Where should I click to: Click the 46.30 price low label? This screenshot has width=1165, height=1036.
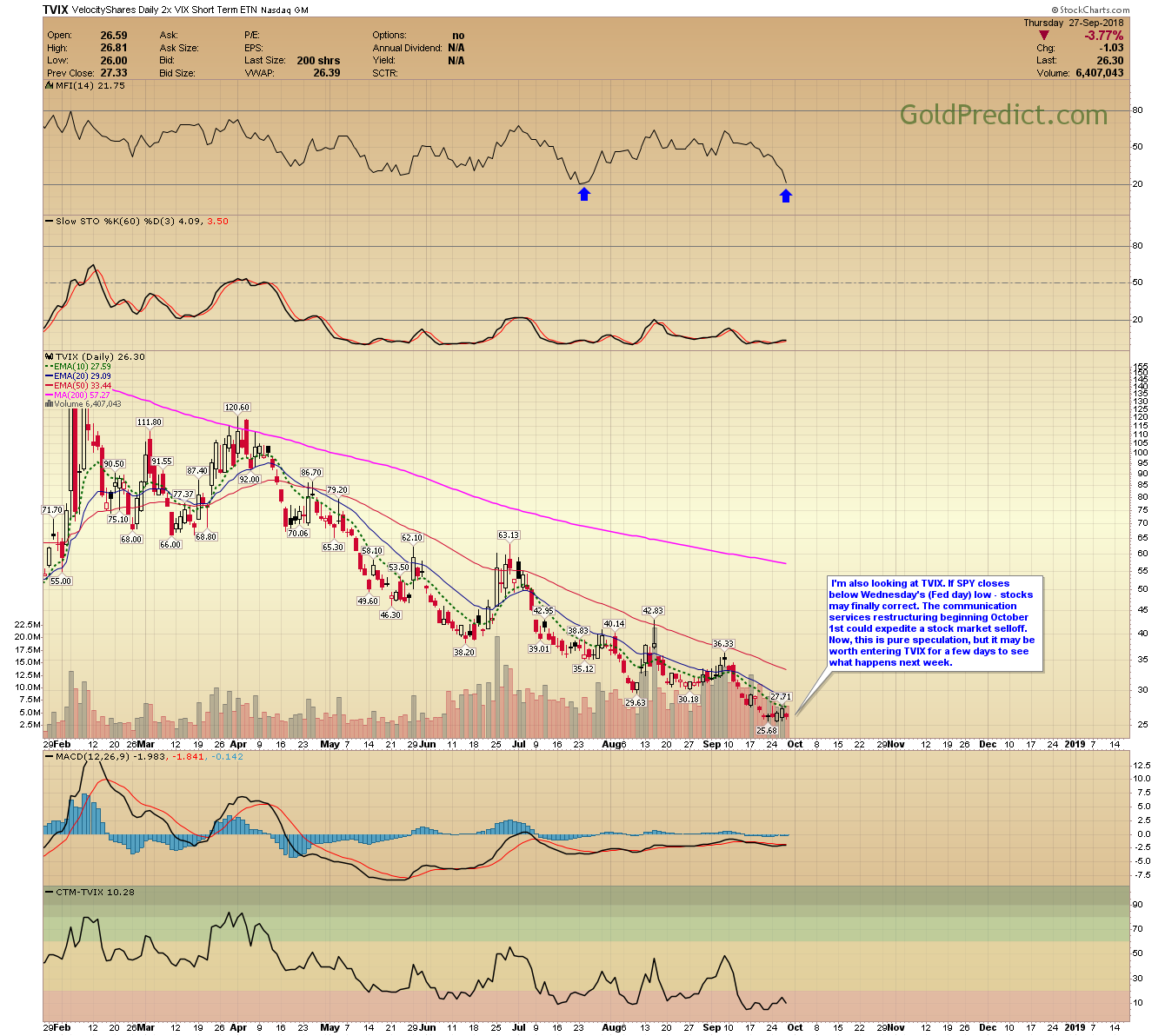pos(390,614)
